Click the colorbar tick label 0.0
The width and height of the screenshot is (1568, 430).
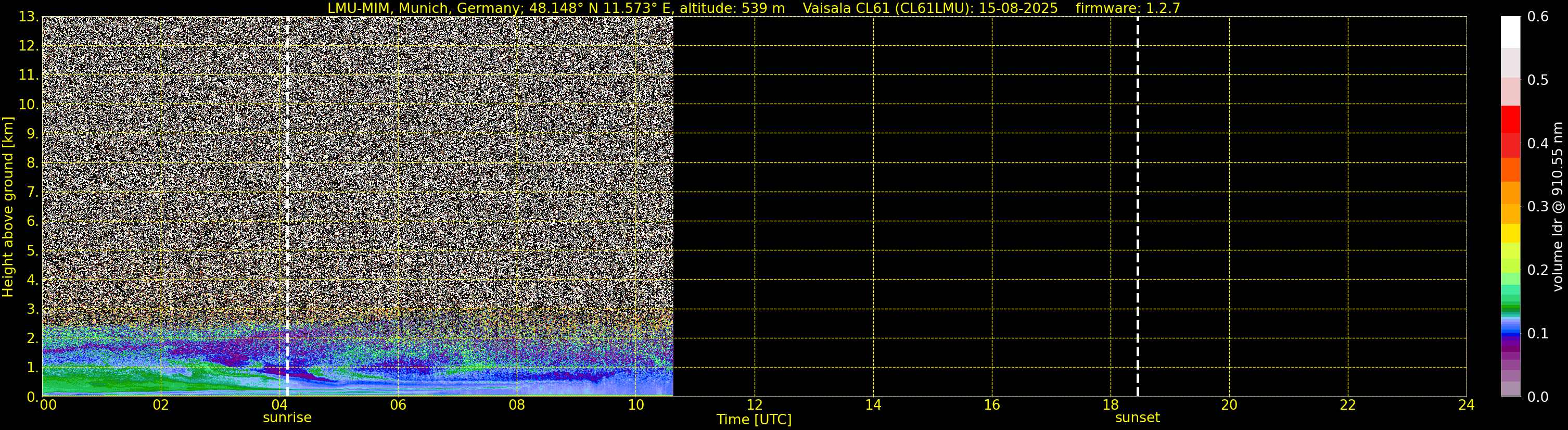pyautogui.click(x=1538, y=397)
